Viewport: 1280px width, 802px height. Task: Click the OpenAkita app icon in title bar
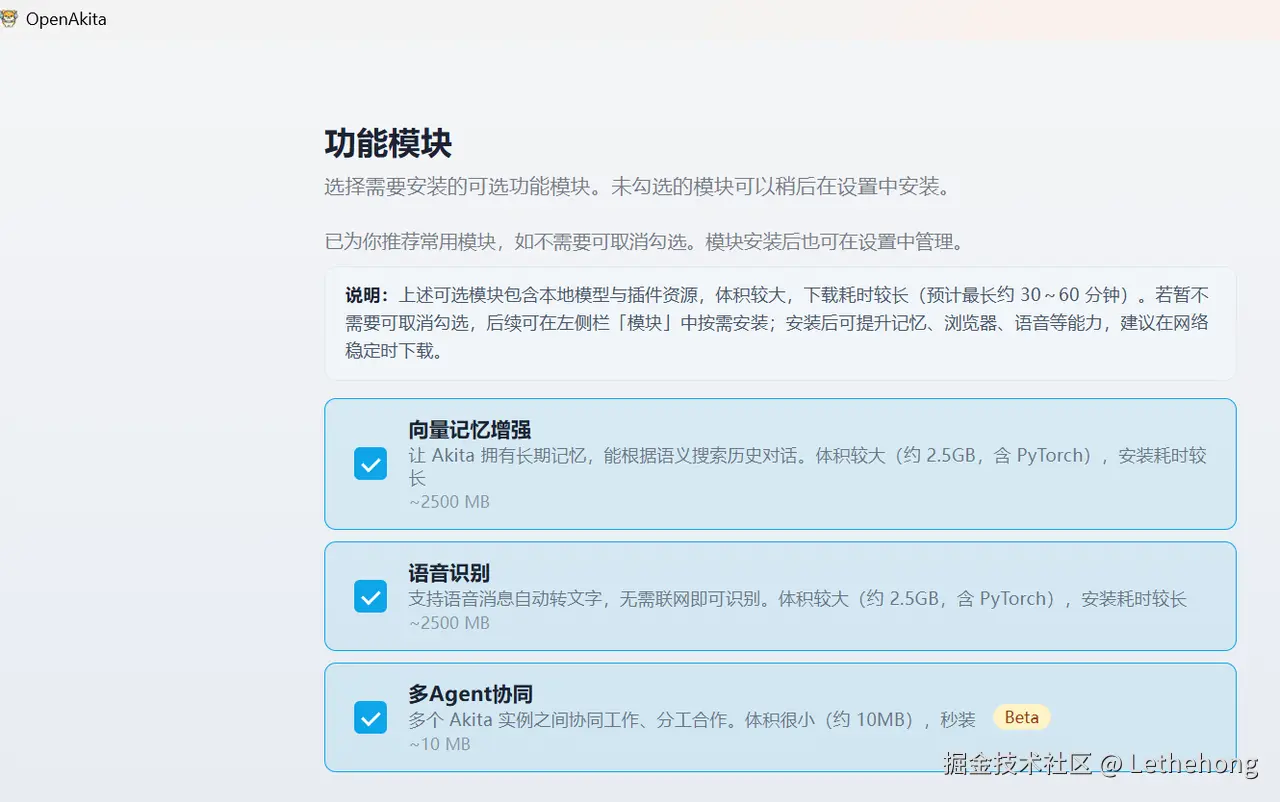tap(10, 19)
